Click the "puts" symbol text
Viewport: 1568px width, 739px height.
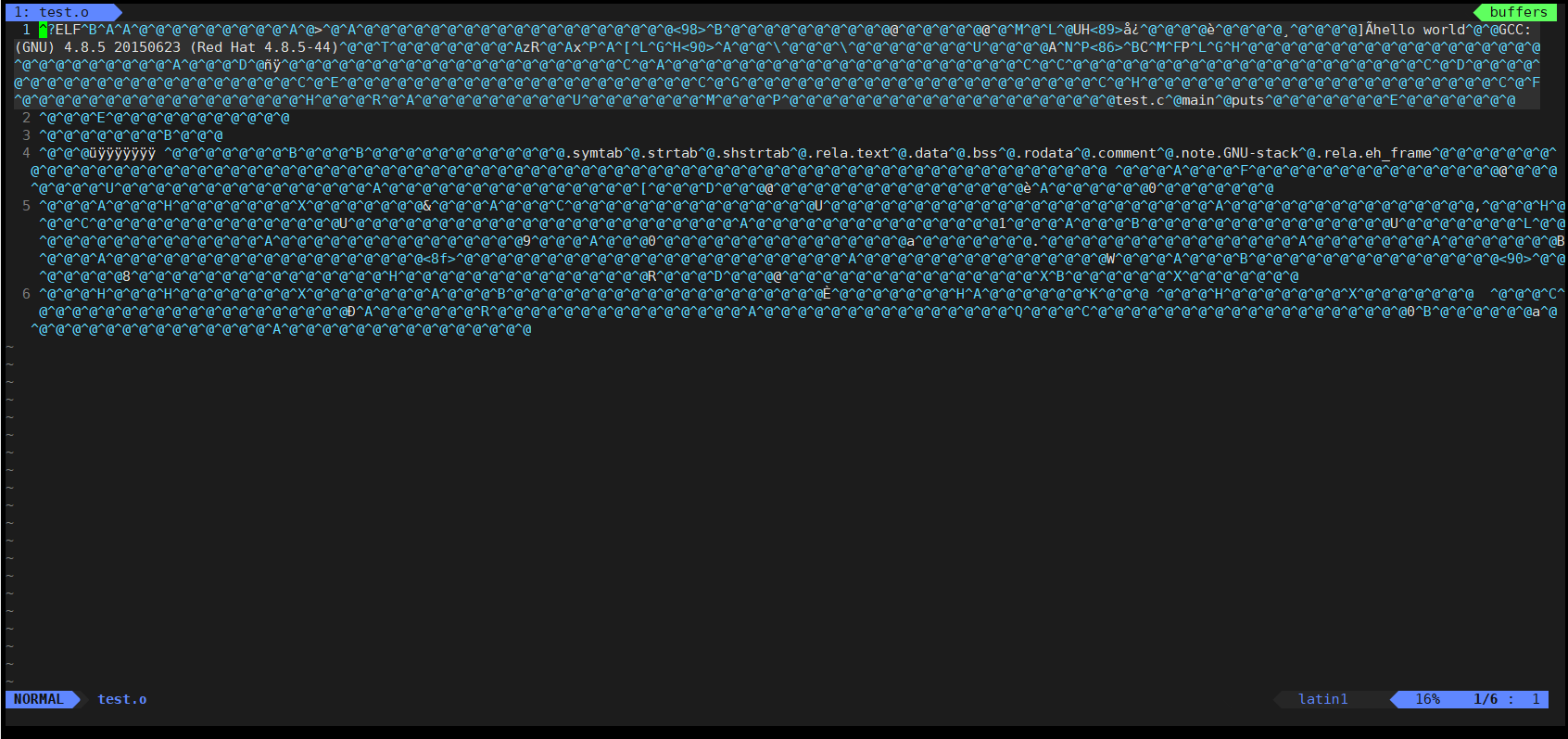[x=1247, y=100]
